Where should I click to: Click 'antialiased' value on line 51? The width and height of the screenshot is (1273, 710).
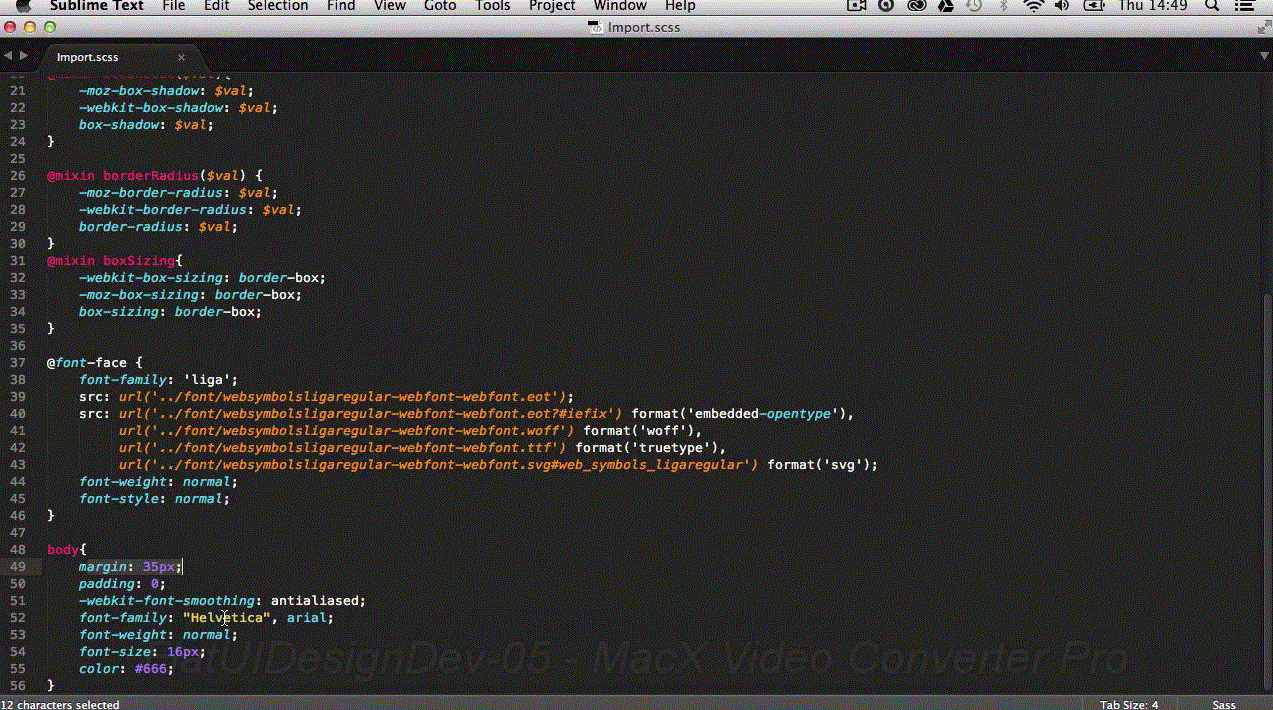coord(315,600)
